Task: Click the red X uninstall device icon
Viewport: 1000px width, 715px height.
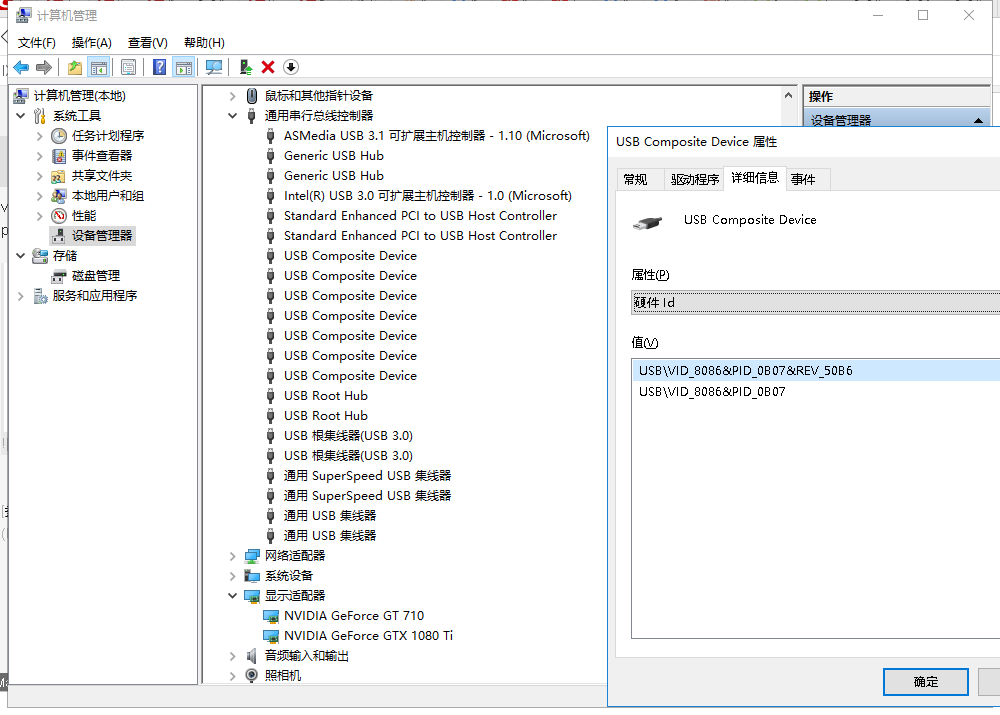Action: click(268, 67)
